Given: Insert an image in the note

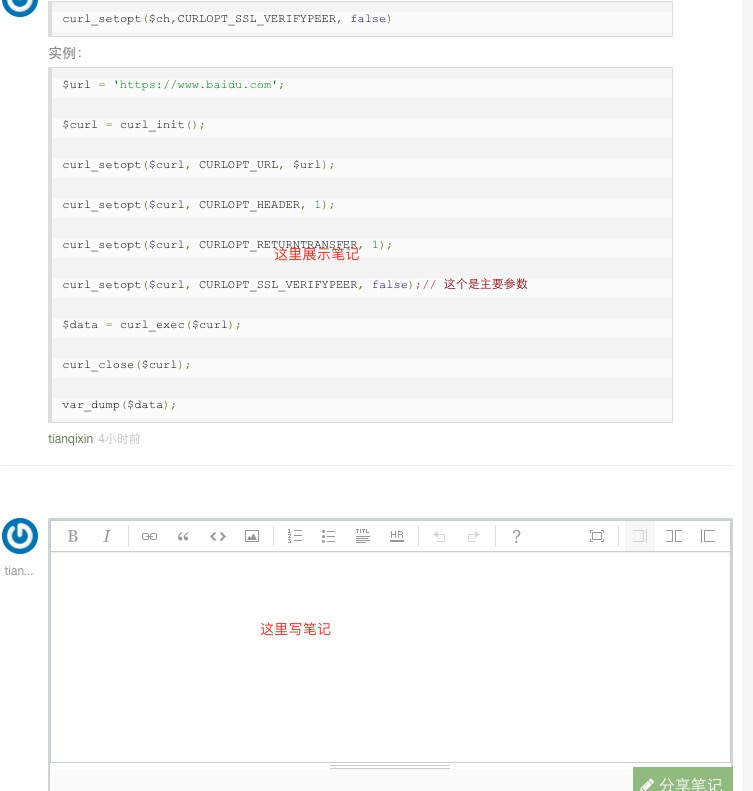Looking at the screenshot, I should click(252, 536).
